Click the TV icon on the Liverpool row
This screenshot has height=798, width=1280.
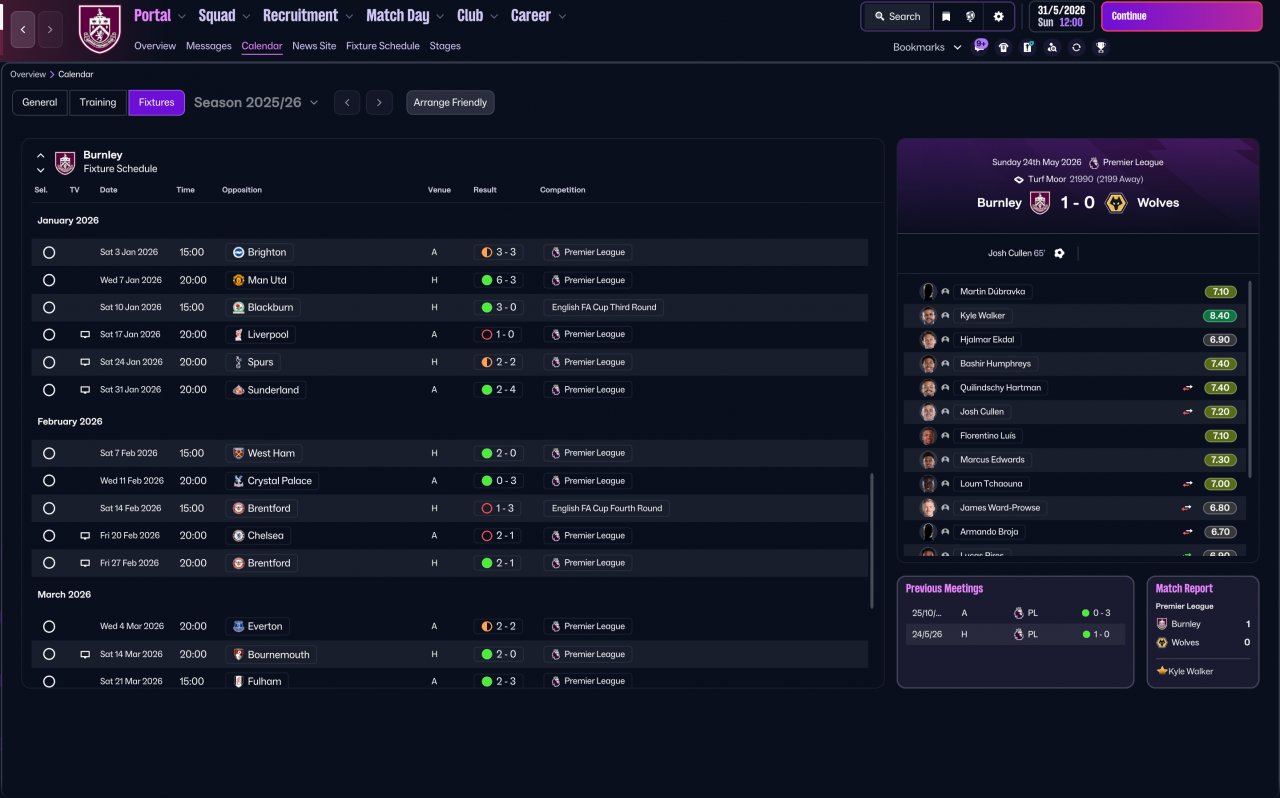(x=85, y=334)
